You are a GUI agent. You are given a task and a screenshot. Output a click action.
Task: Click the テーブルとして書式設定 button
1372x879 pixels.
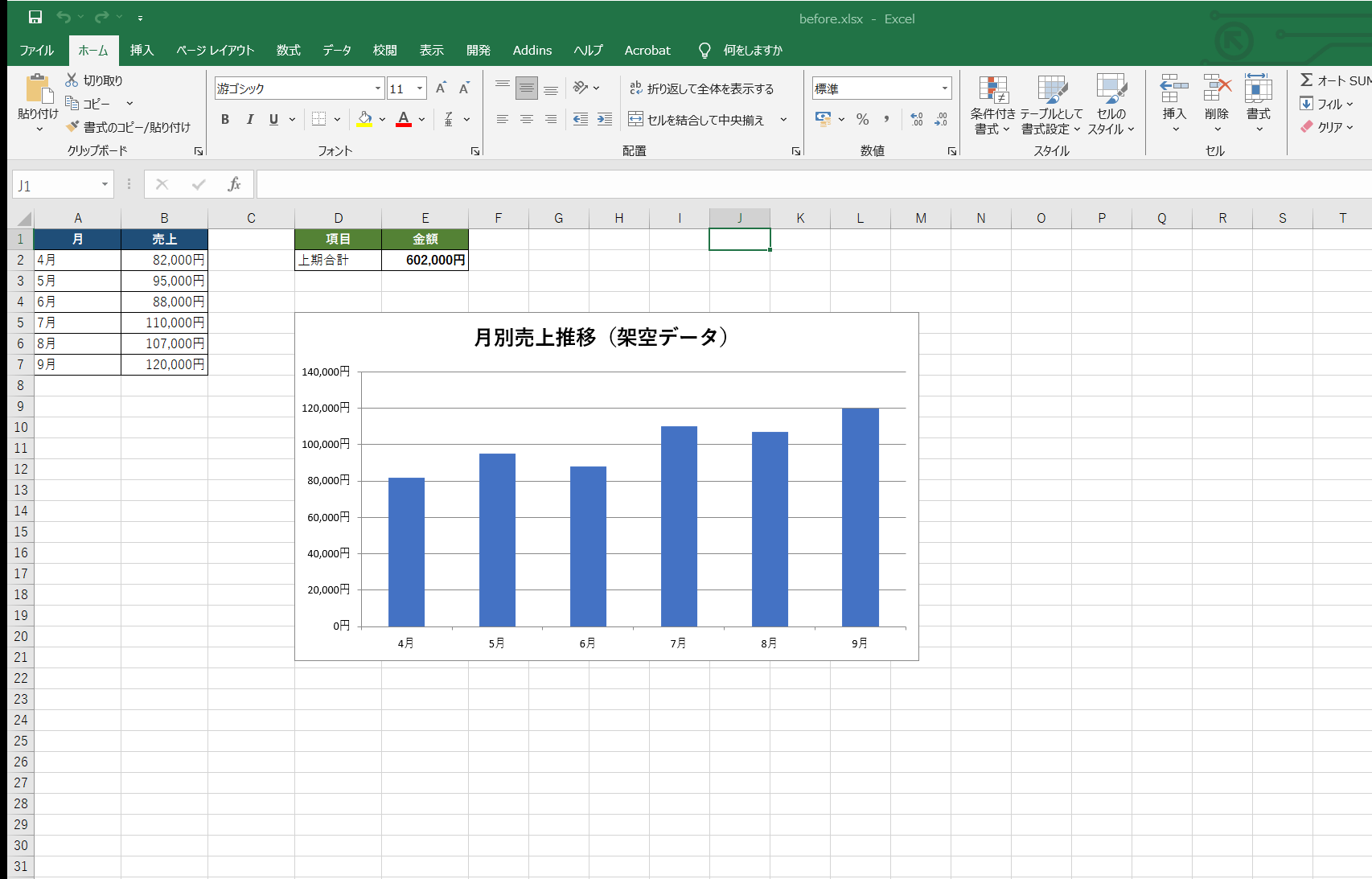[1051, 105]
